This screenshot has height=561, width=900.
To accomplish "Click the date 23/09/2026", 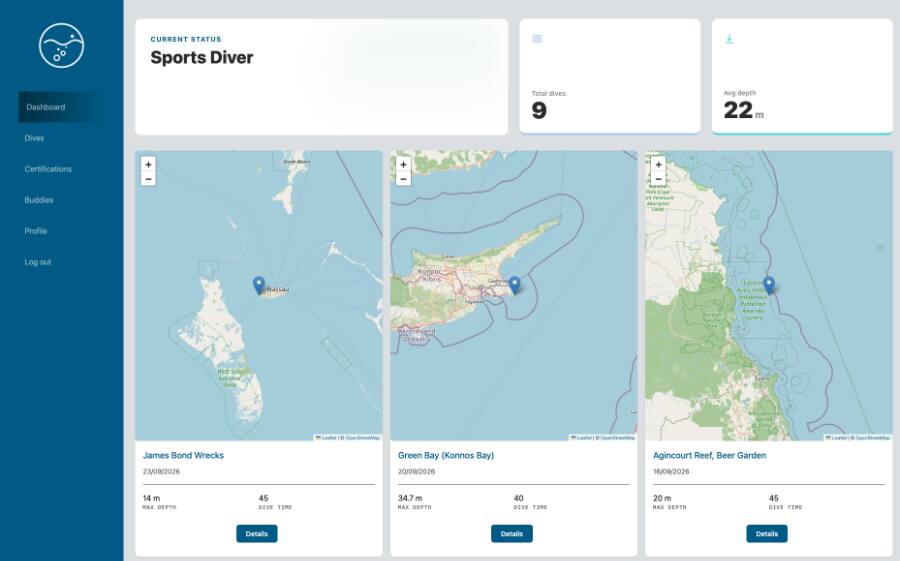I will point(161,471).
